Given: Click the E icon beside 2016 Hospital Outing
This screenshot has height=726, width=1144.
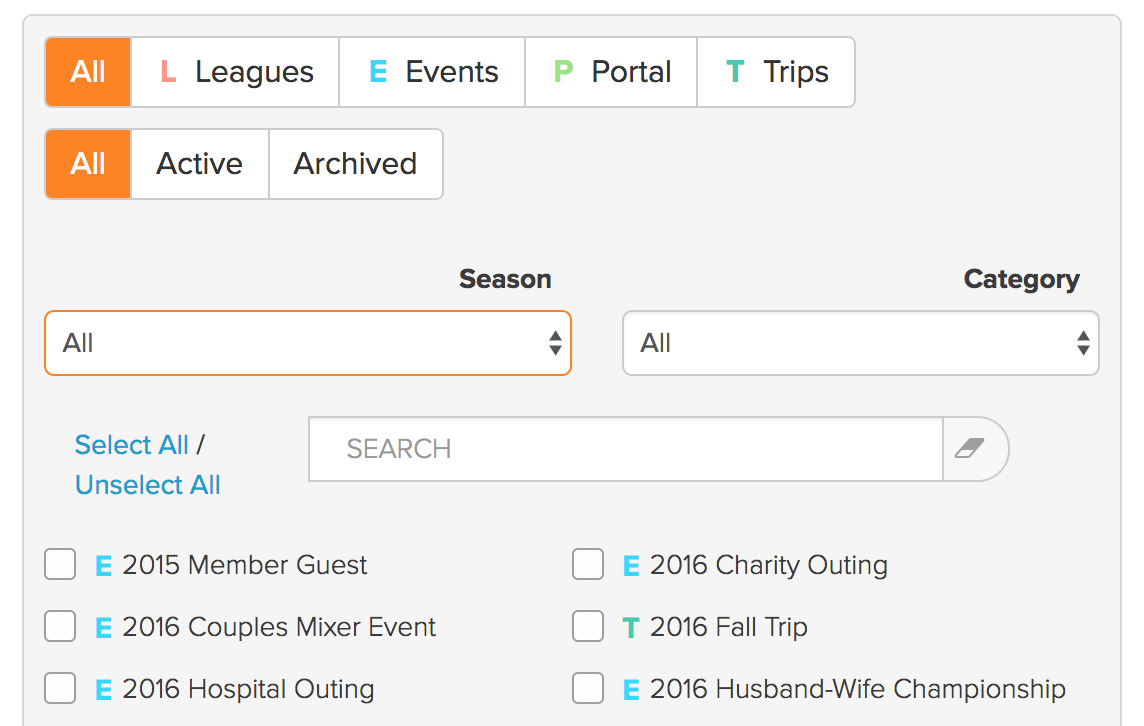Looking at the screenshot, I should 104,690.
